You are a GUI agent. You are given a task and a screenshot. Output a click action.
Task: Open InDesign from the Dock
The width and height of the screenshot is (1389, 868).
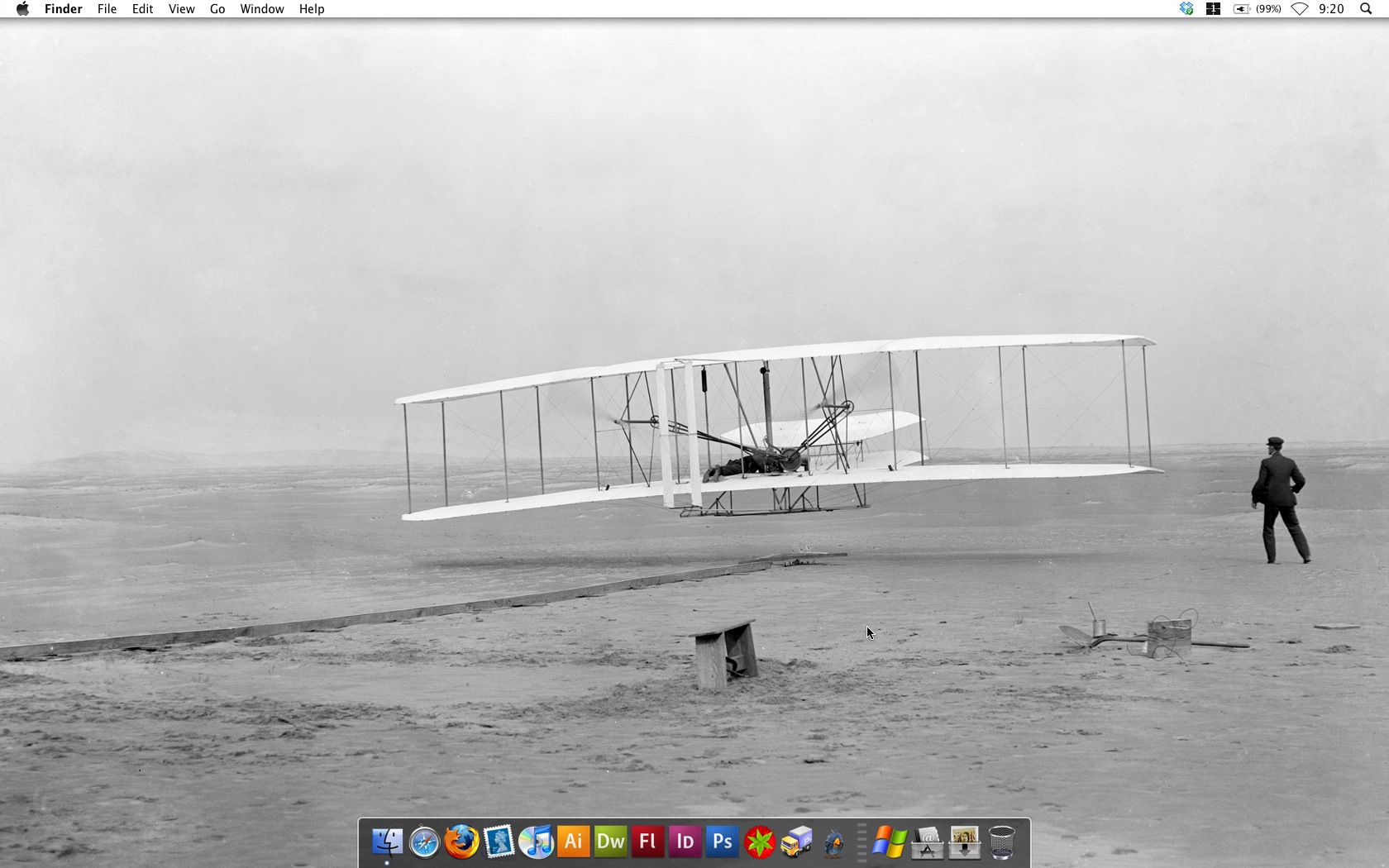point(684,842)
